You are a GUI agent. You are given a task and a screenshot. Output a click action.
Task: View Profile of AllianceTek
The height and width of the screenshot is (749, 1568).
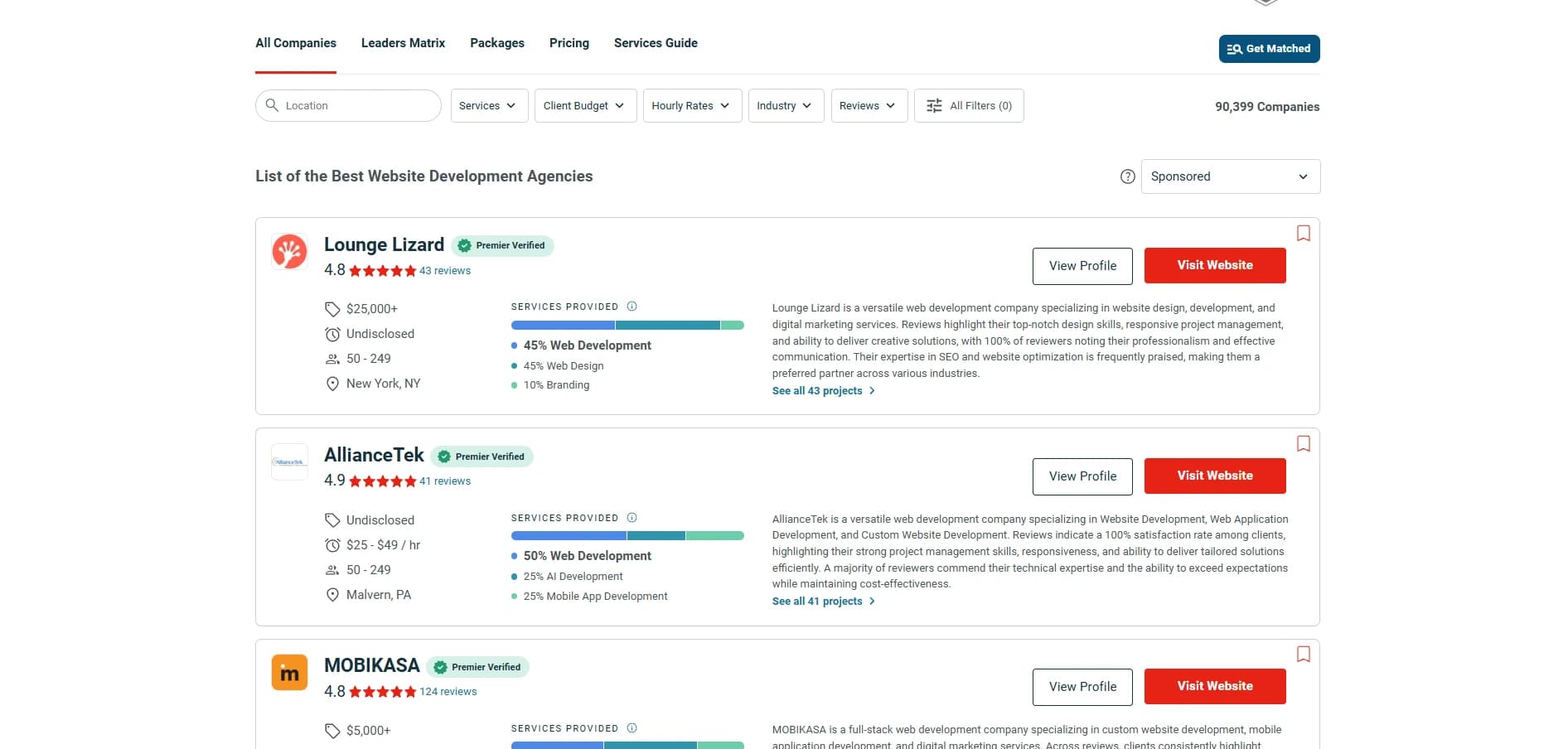coord(1082,476)
